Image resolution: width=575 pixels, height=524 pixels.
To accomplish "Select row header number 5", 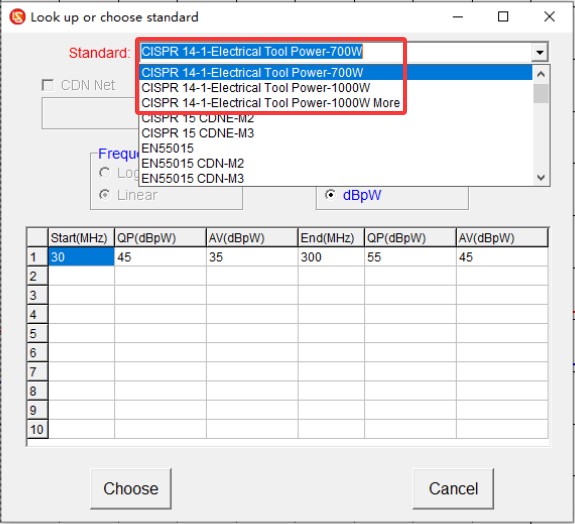I will pos(37,333).
